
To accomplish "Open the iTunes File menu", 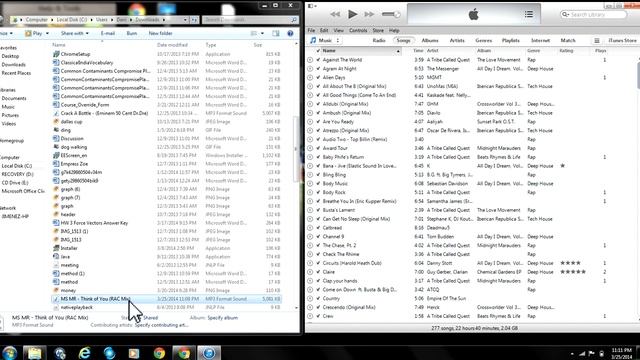I will tap(311, 31).
